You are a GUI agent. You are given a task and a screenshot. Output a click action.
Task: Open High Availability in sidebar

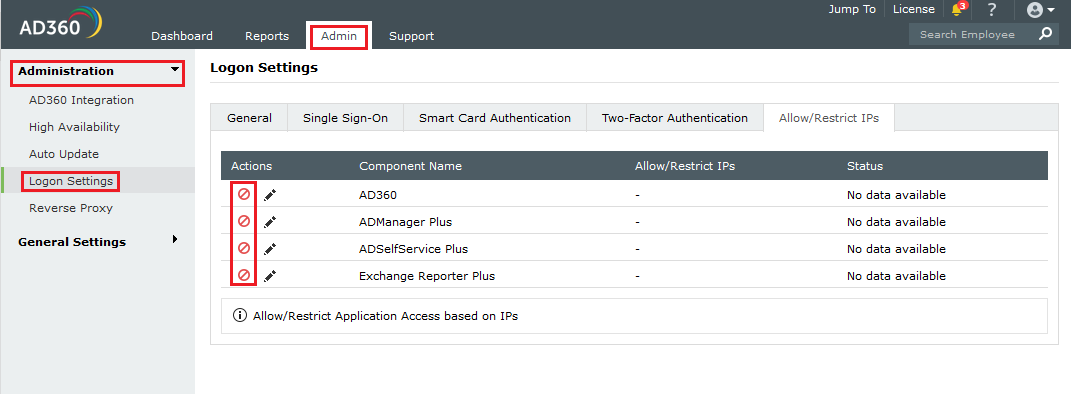[74, 127]
